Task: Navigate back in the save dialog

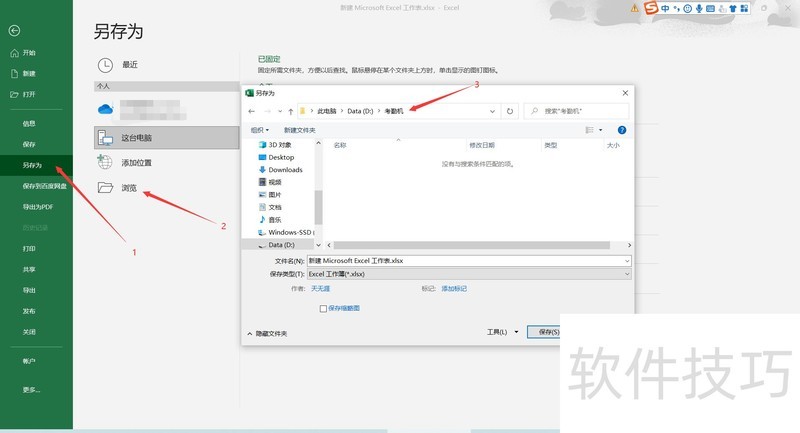Action: (x=252, y=111)
